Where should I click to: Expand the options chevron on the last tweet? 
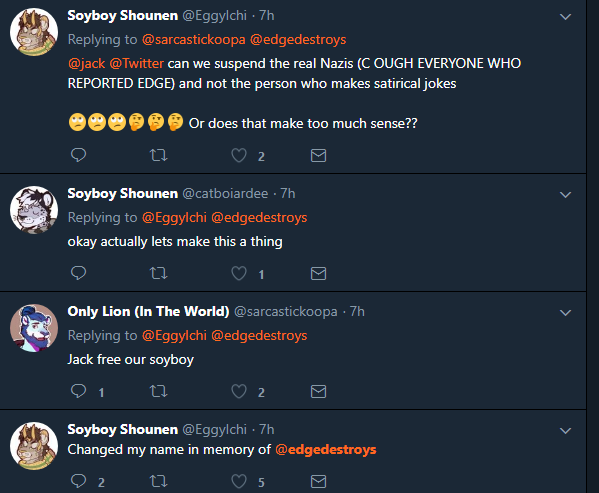point(565,431)
